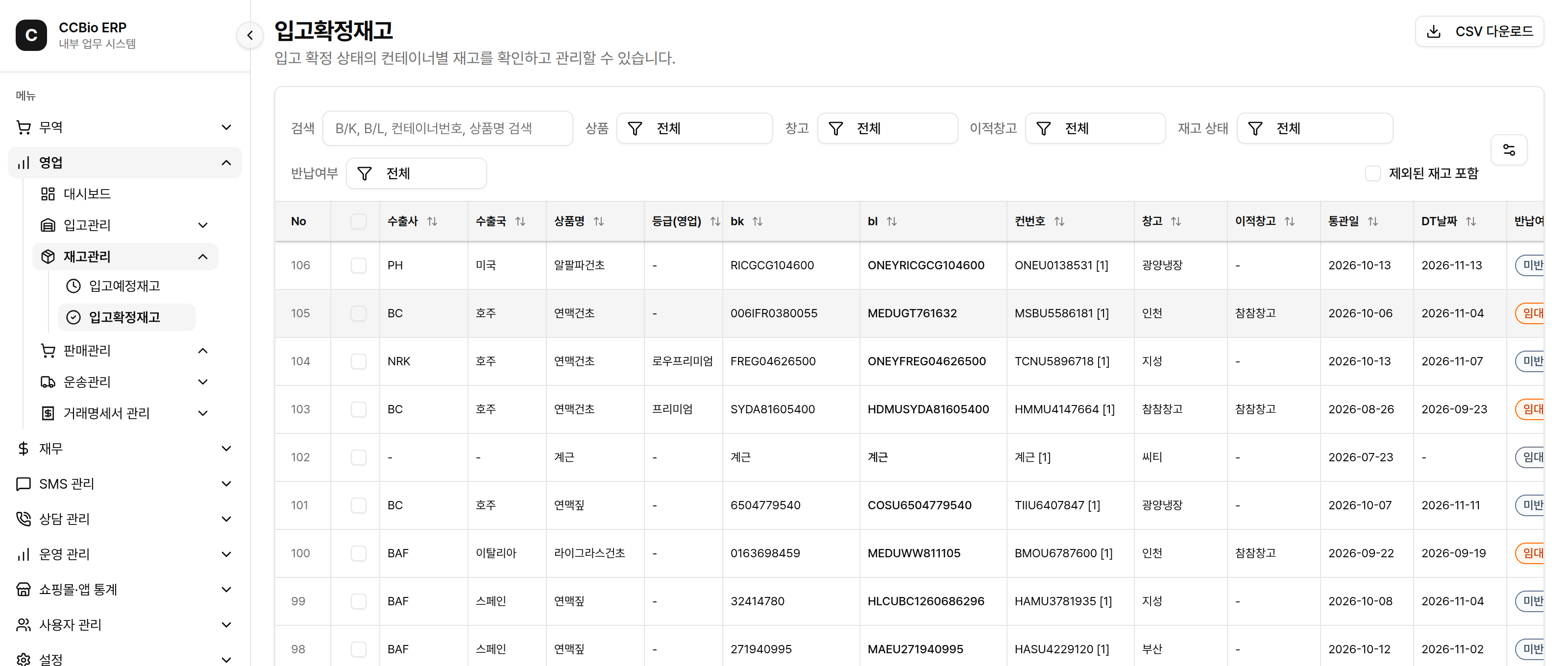1568x666 pixels.
Task: Expand the 거래명세서 관리 submenu
Action: point(125,414)
